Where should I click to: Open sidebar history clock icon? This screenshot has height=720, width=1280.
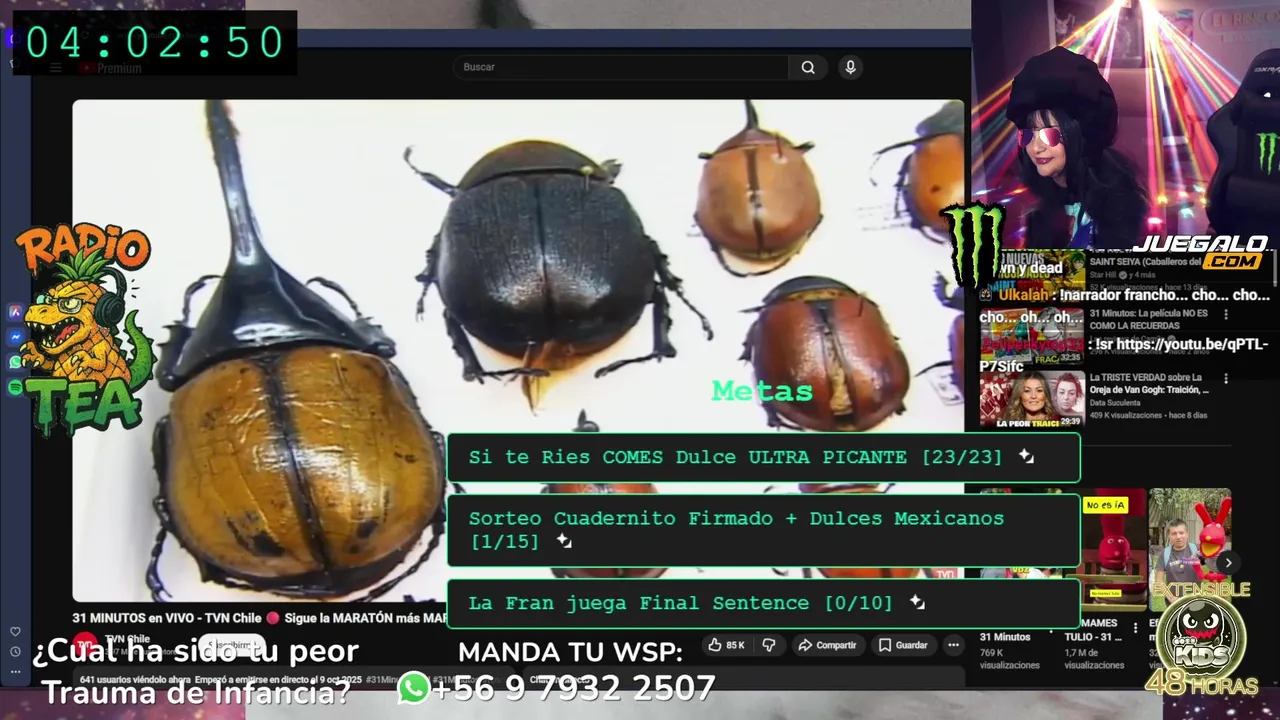click(x=15, y=652)
